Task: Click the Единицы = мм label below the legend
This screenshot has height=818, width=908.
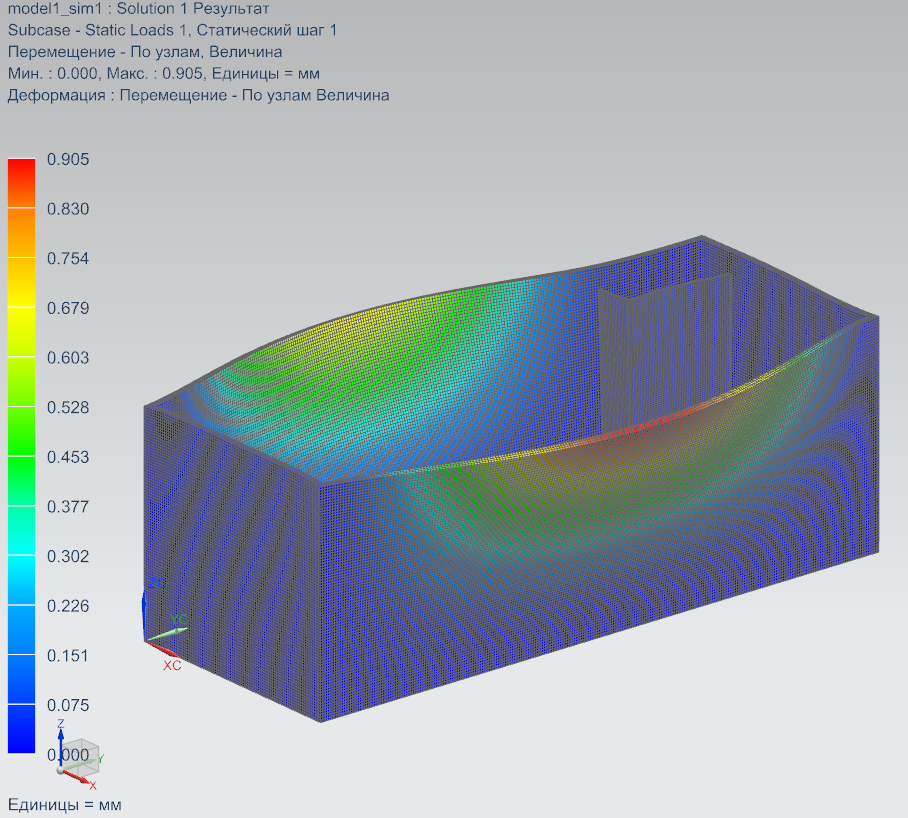Action: [x=64, y=805]
